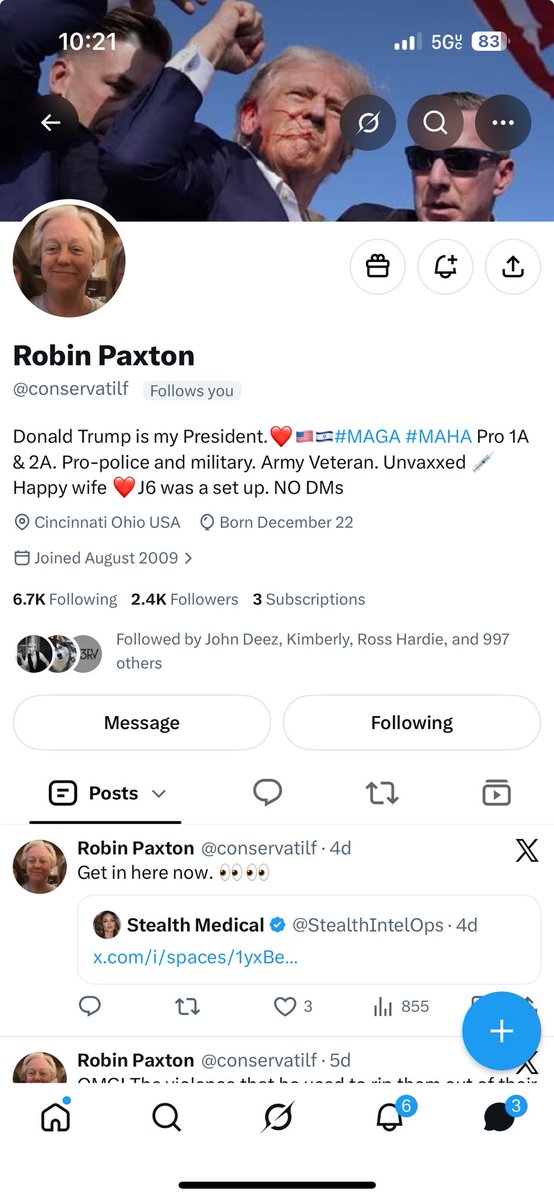Open the Notifications bell in bottom bar
The image size is (554, 1200).
tap(390, 1115)
